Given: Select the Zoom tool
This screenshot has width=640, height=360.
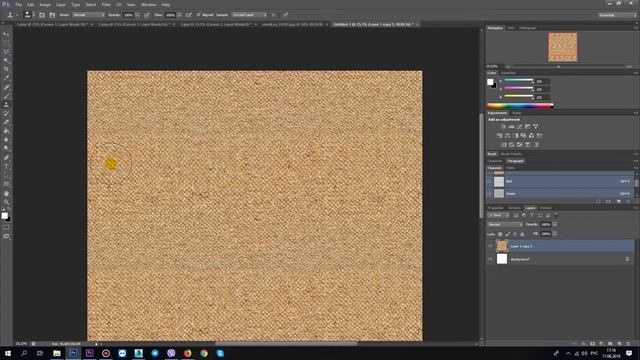Looking at the screenshot, I should (6, 202).
